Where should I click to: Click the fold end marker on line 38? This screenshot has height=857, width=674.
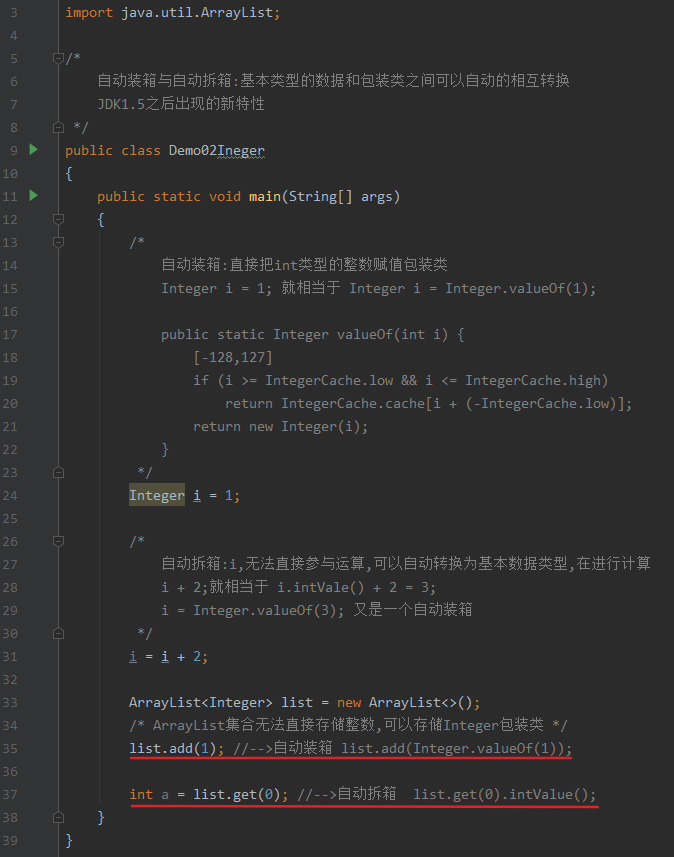point(58,817)
